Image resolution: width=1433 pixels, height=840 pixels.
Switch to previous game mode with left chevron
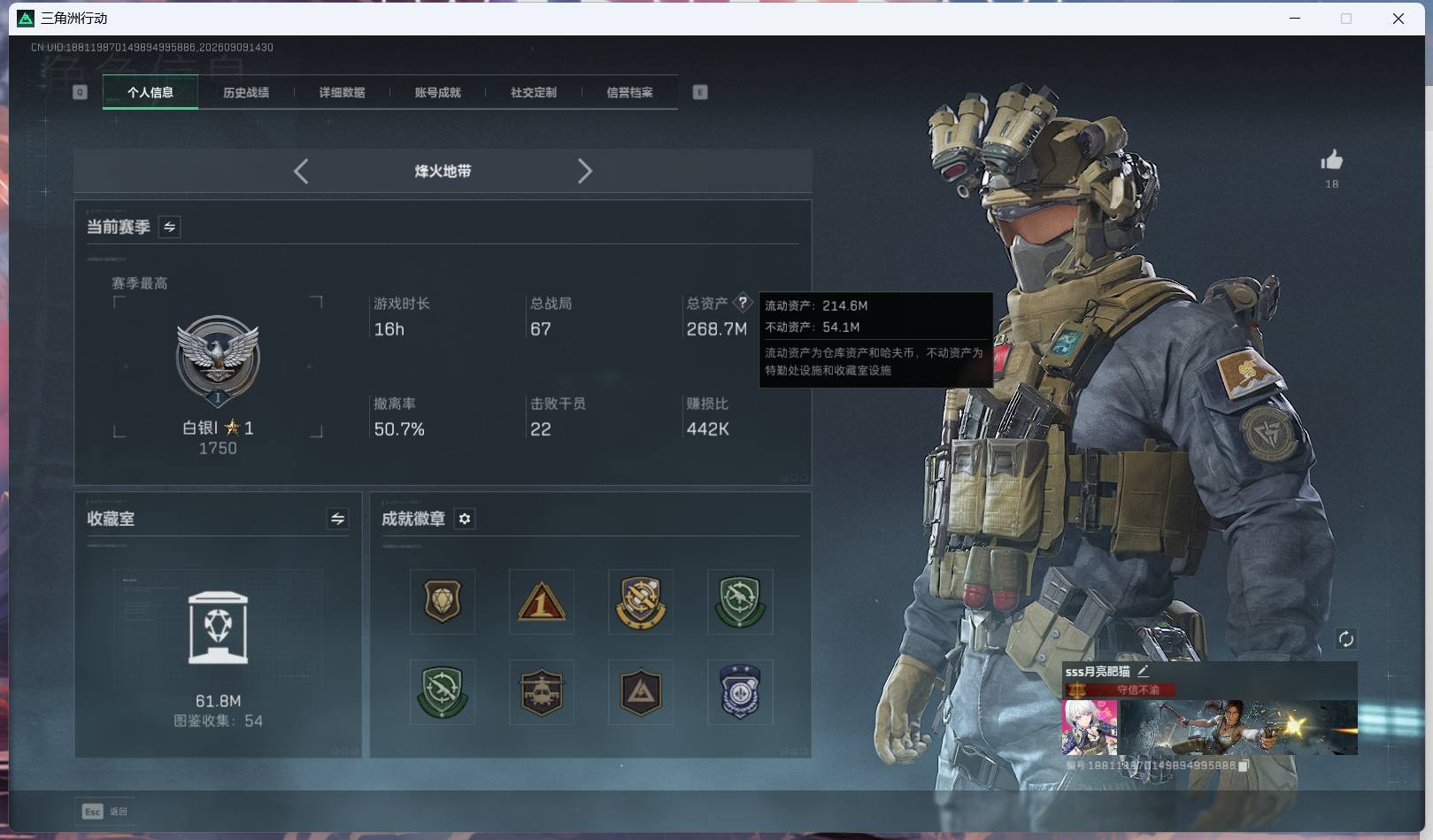(301, 171)
